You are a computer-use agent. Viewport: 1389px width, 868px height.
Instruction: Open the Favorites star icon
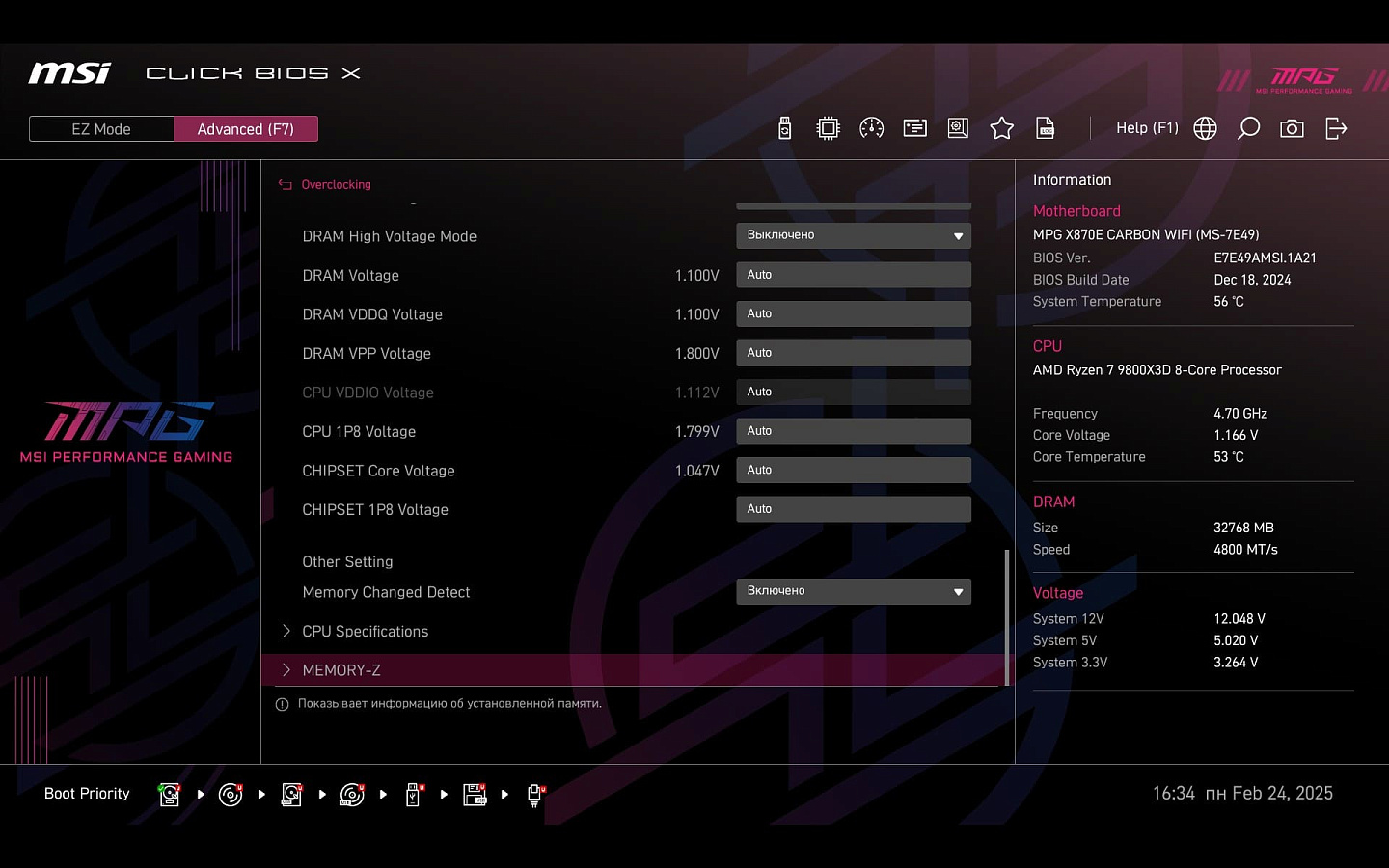pyautogui.click(x=1001, y=128)
